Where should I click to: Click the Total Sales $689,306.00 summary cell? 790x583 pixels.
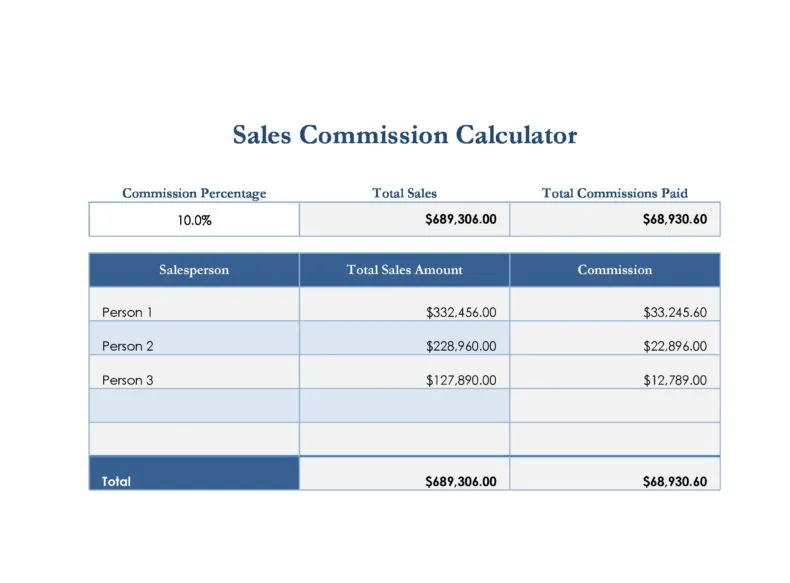click(404, 219)
